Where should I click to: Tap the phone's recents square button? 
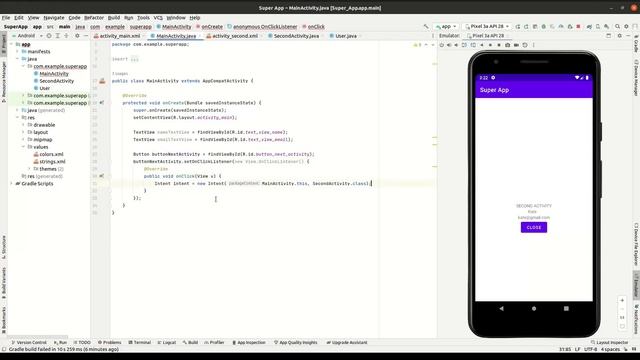point(566,309)
